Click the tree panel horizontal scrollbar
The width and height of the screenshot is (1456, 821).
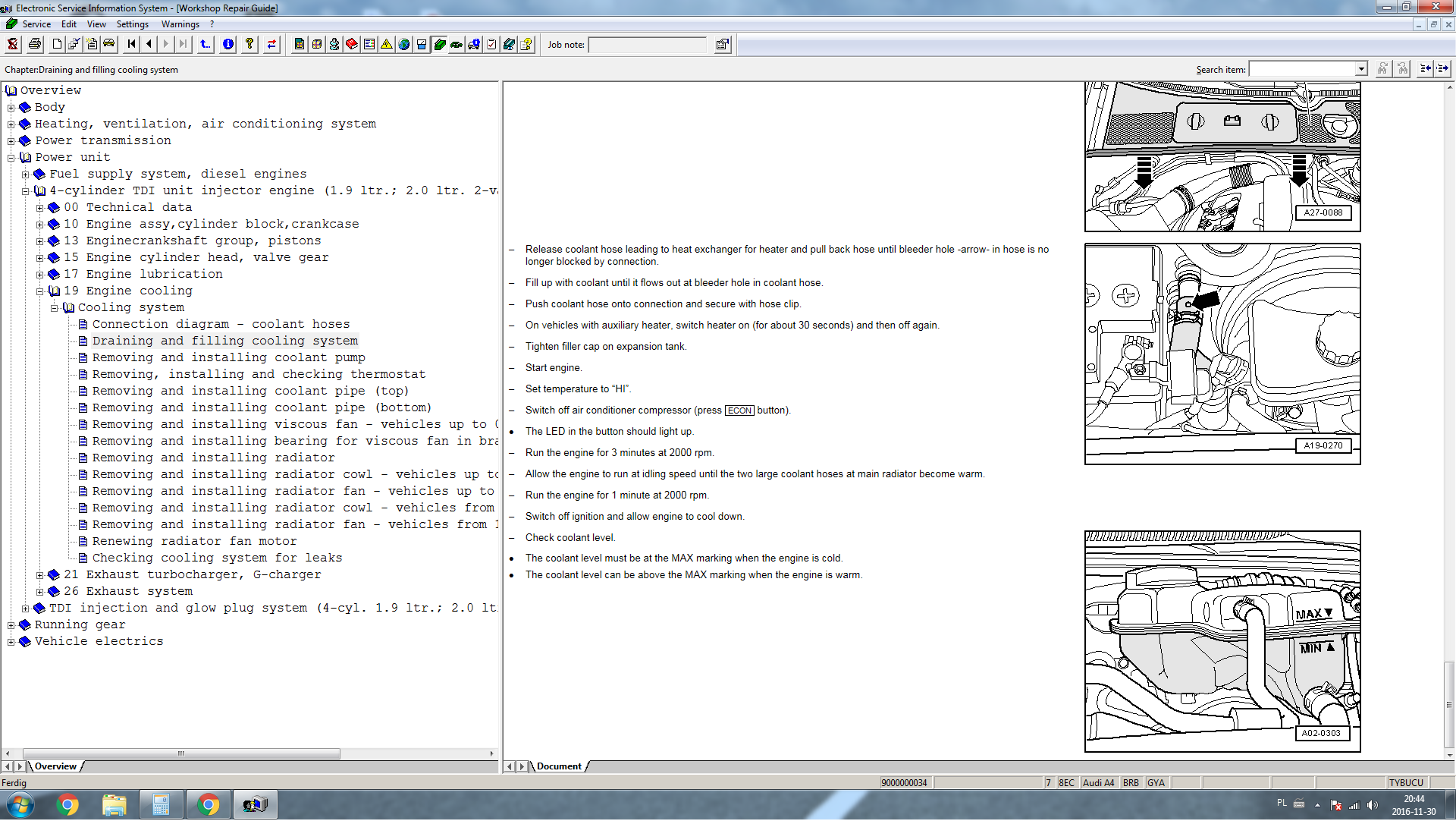pyautogui.click(x=182, y=754)
